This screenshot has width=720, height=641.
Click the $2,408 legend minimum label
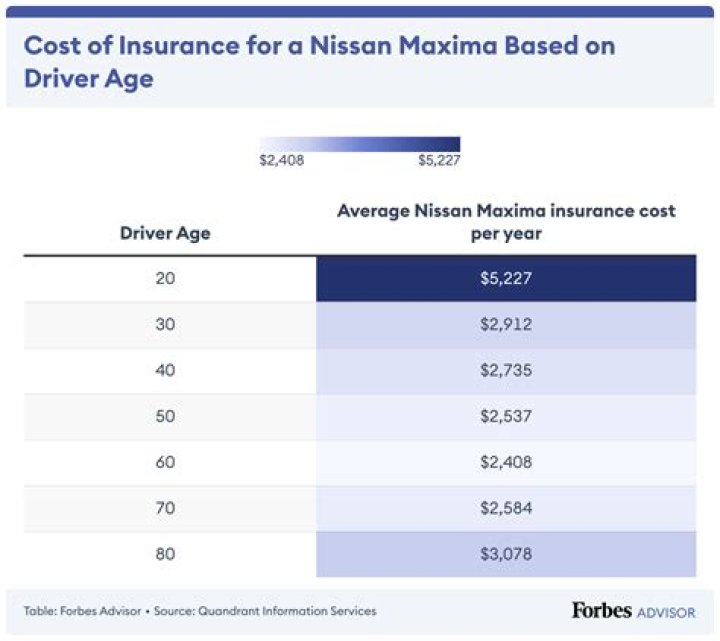tap(281, 160)
